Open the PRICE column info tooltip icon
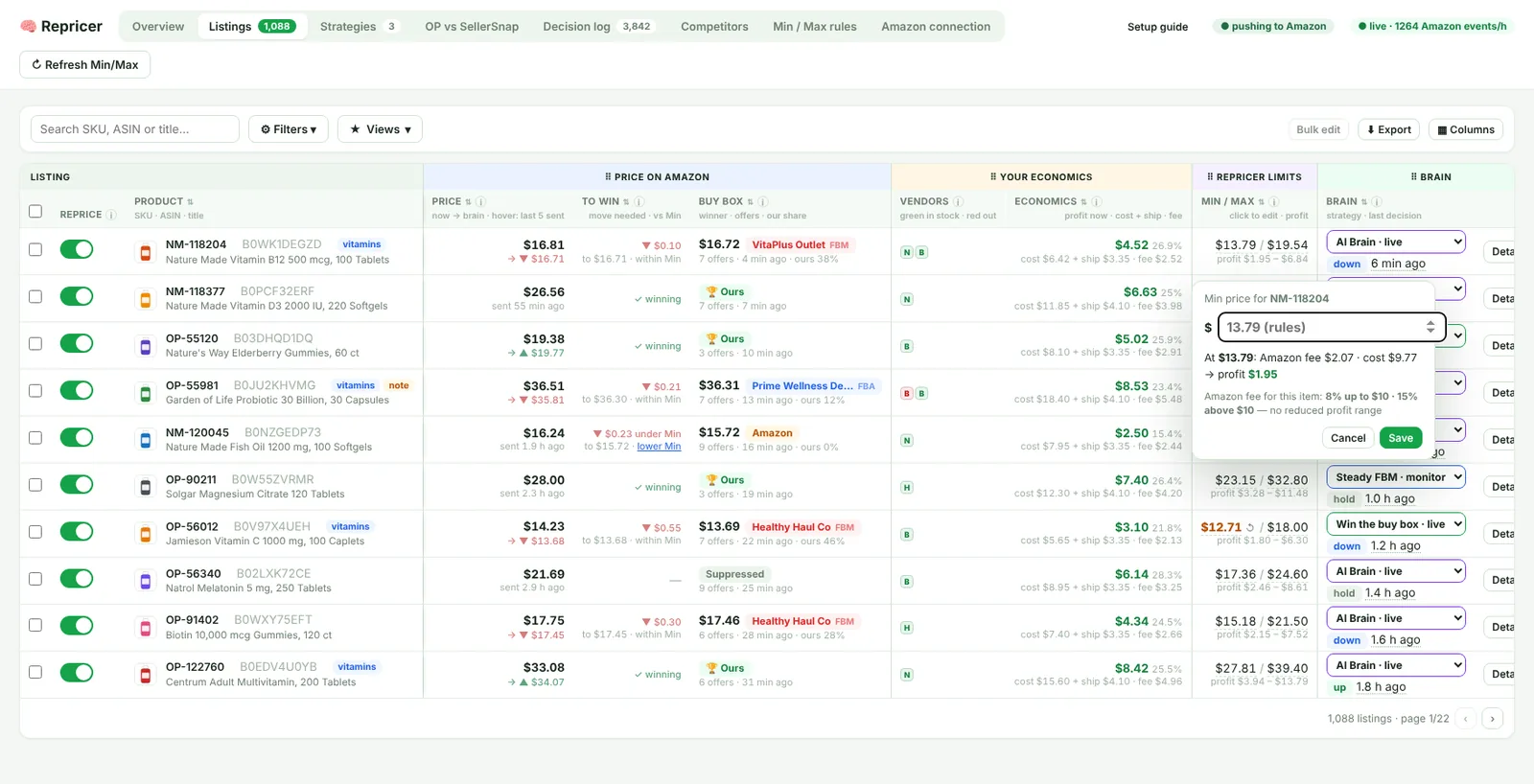Image resolution: width=1534 pixels, height=784 pixels. 480,202
